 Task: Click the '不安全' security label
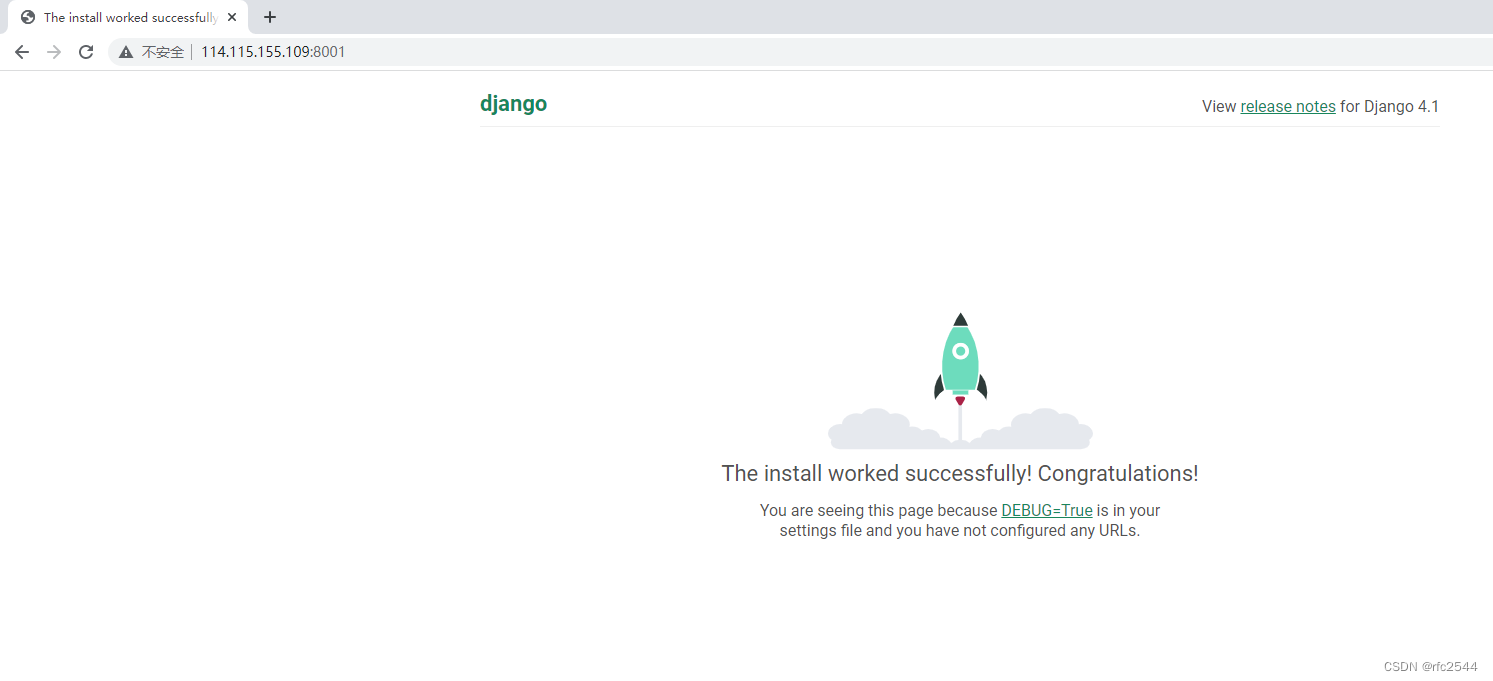click(x=163, y=52)
